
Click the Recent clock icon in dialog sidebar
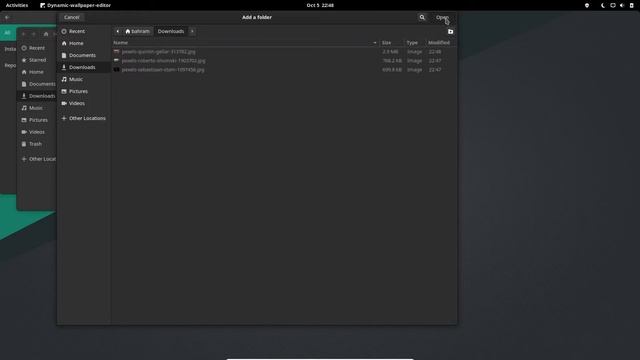click(x=64, y=31)
